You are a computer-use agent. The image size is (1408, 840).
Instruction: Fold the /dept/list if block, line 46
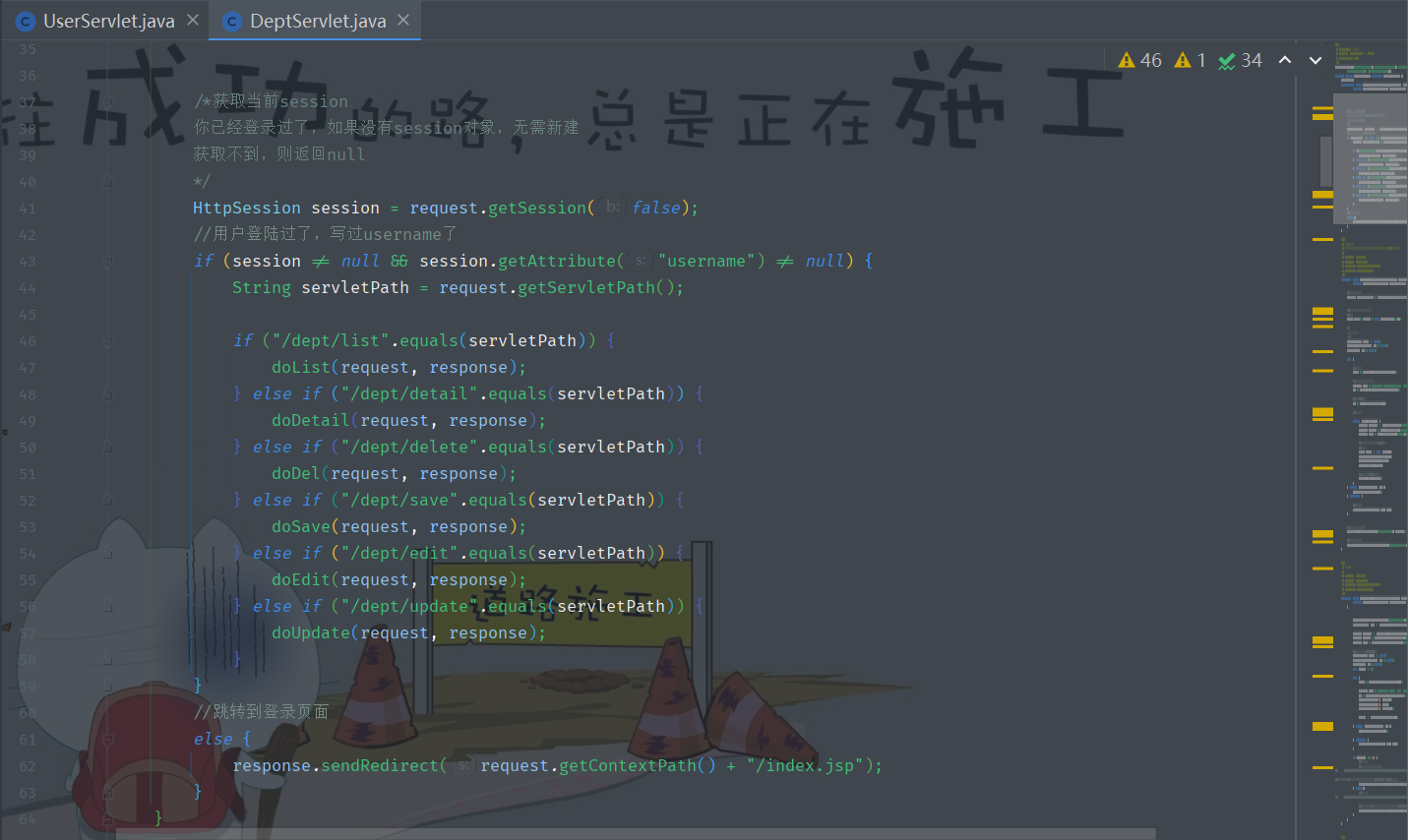click(108, 340)
